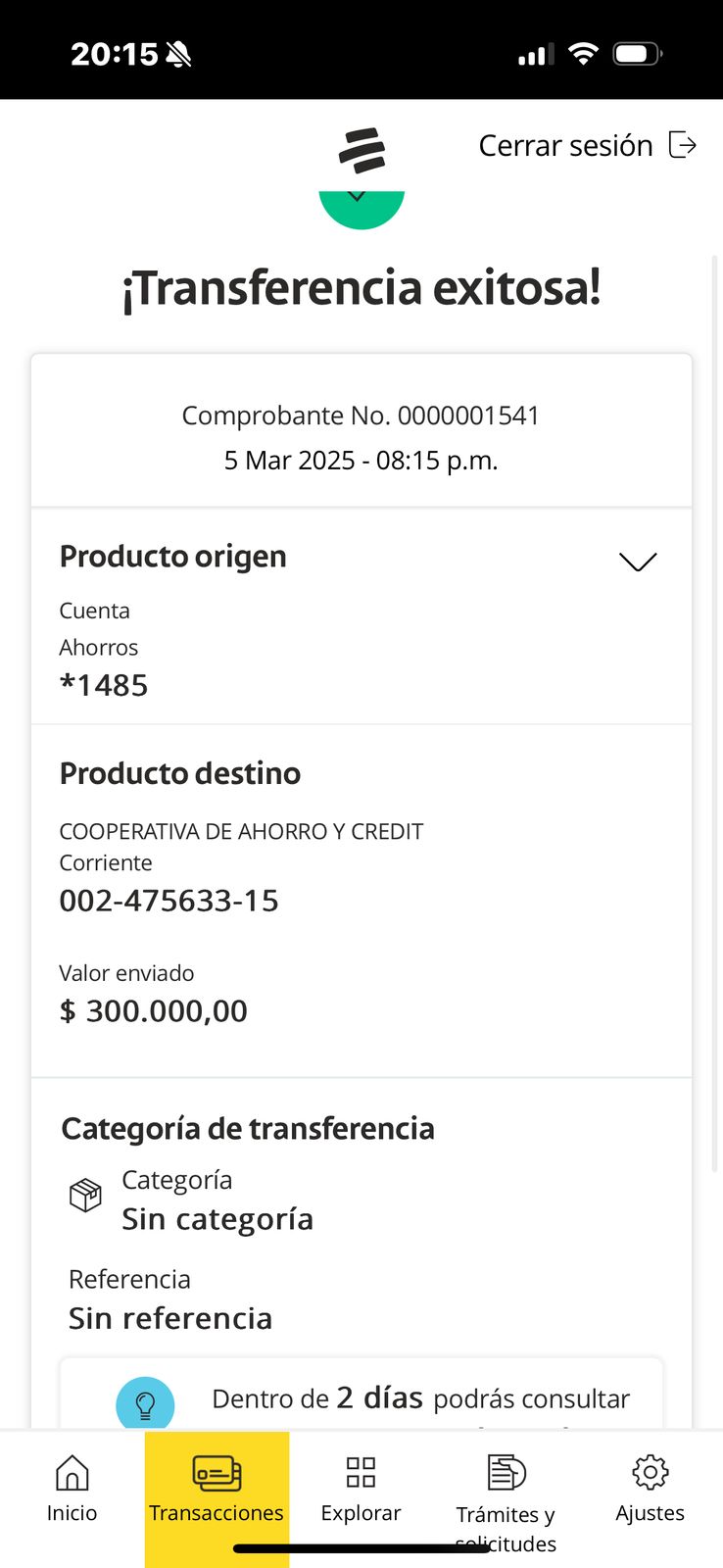Tap the Wi-Fi status bar icon
Screen dimensions: 723x1568
(x=583, y=54)
